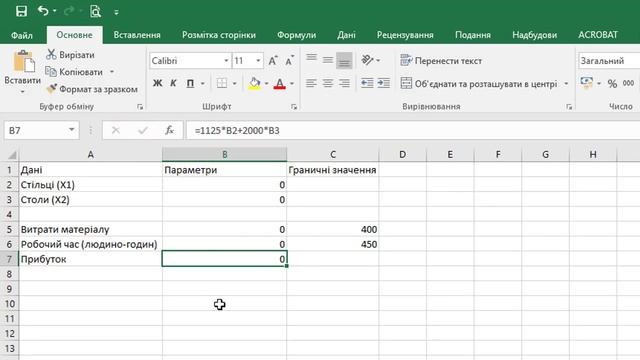Confirm formula entry with checkmark icon
640x360 pixels.
142,131
